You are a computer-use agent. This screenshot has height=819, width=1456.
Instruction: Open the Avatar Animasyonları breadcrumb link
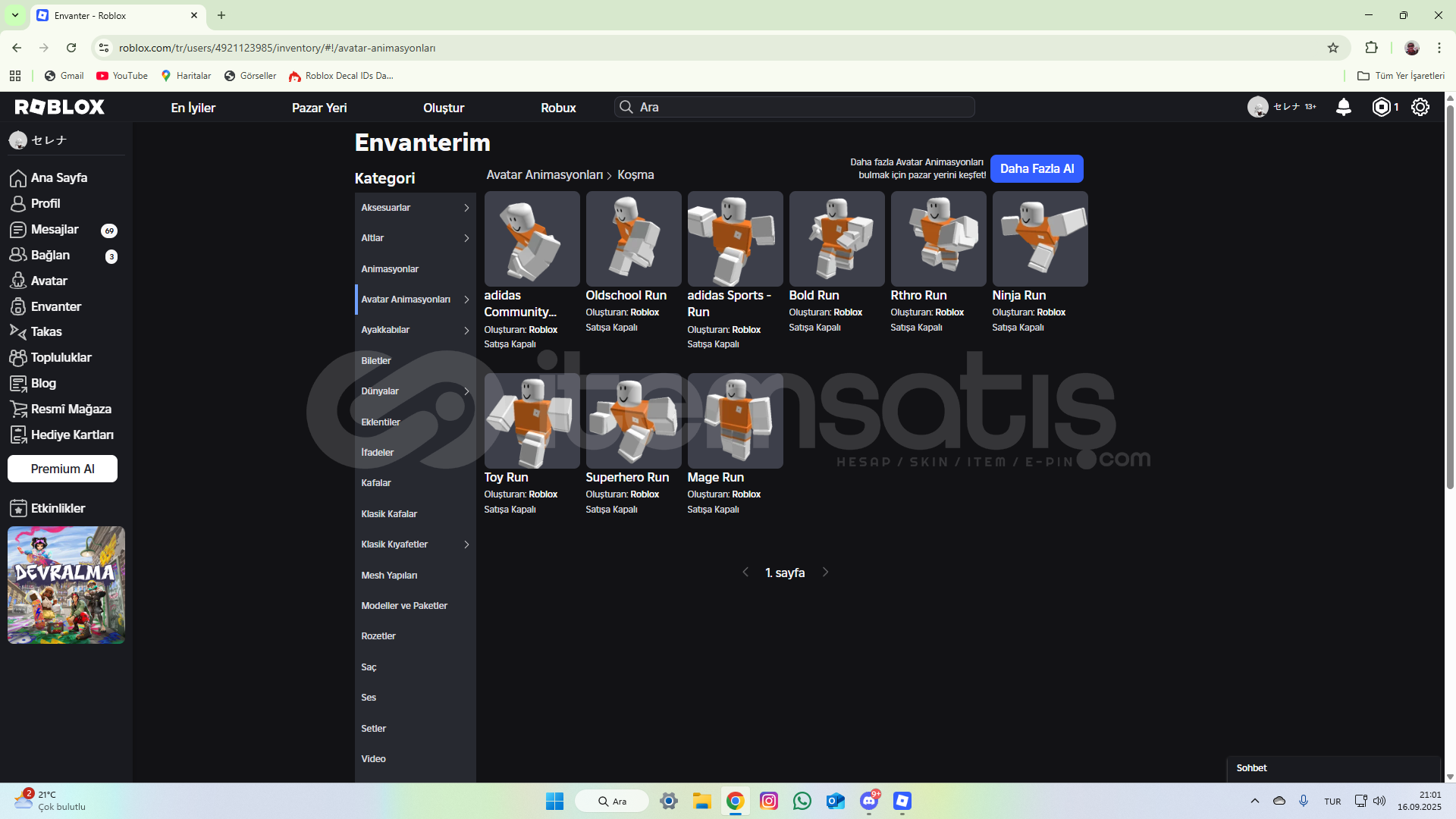point(544,174)
